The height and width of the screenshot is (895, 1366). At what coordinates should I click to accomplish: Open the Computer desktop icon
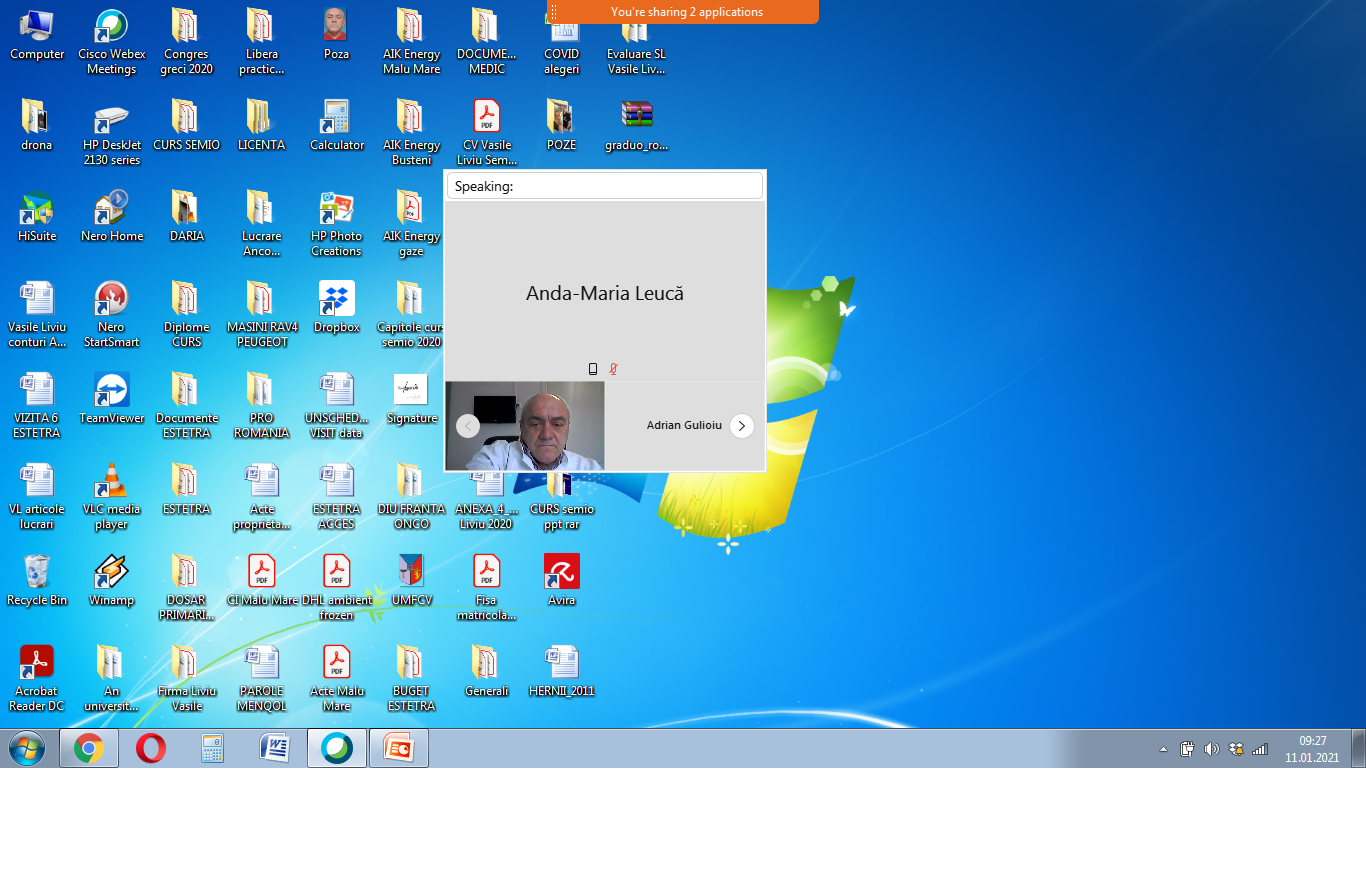[x=37, y=35]
